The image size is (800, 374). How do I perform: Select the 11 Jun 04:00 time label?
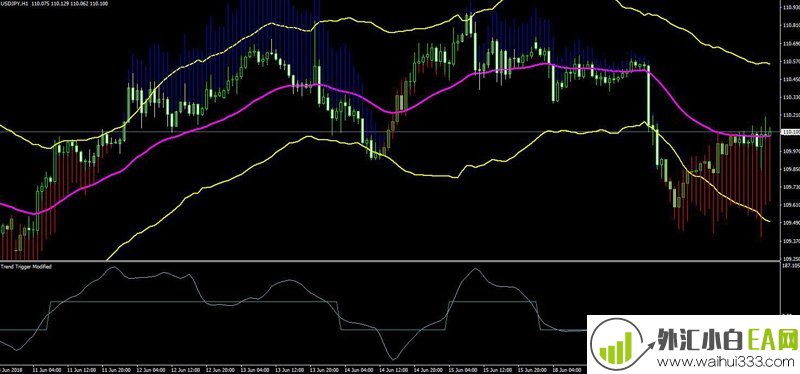point(46,369)
